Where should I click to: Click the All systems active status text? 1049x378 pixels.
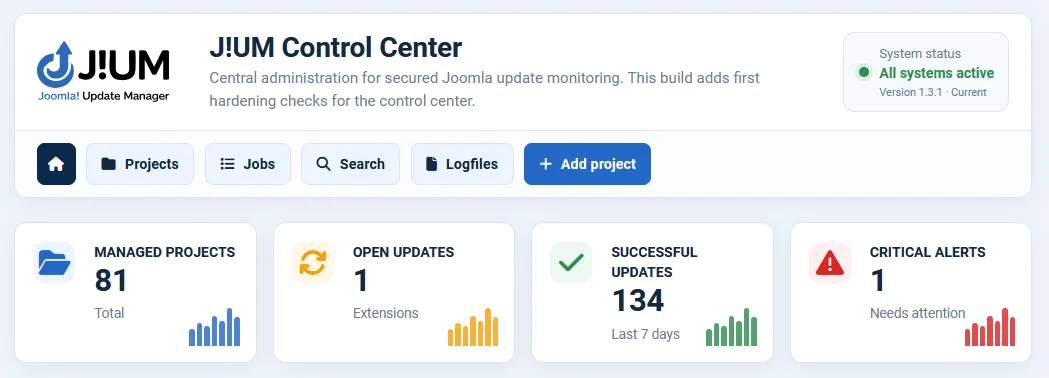point(937,73)
